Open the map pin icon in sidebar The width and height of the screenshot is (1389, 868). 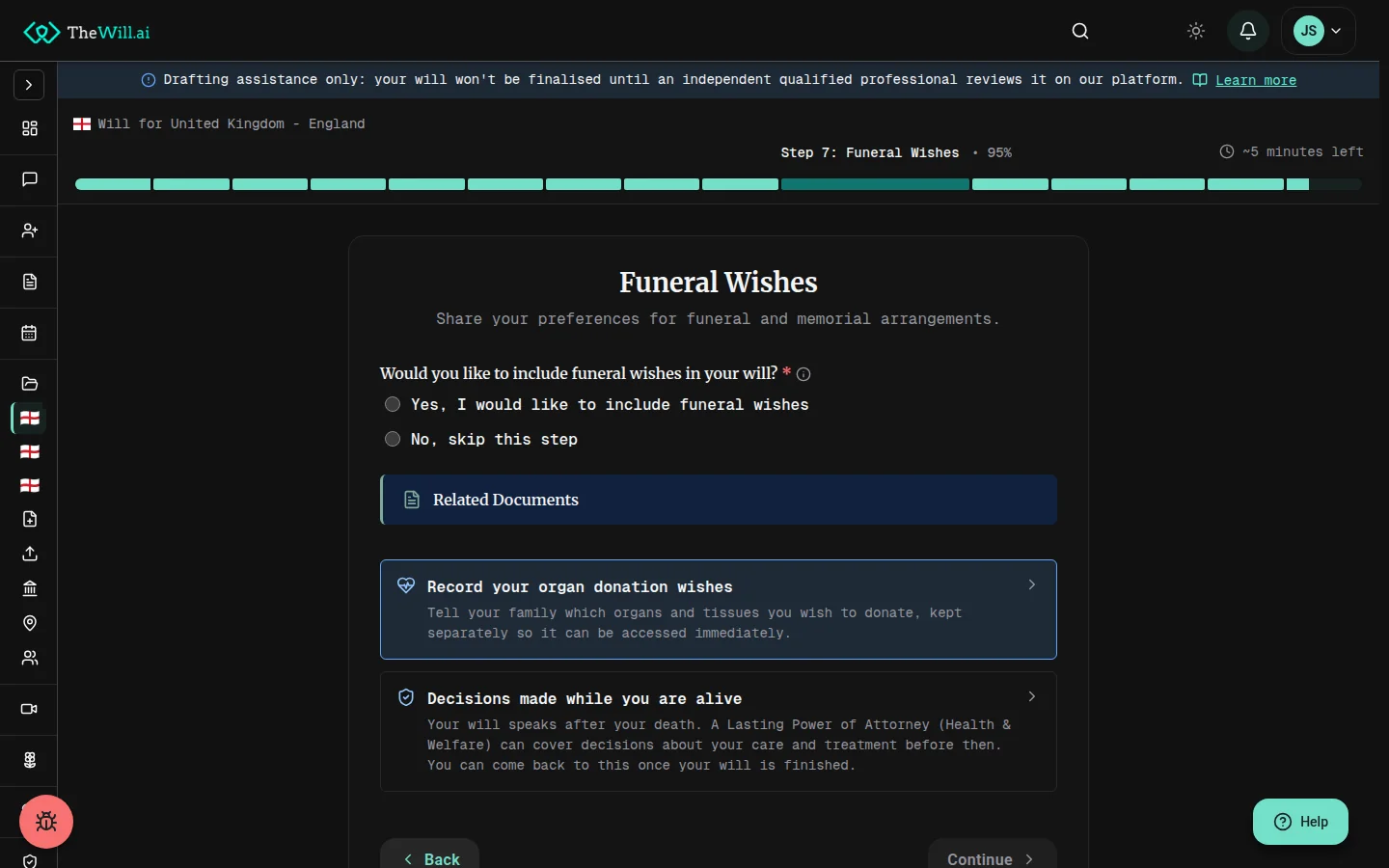click(x=30, y=623)
